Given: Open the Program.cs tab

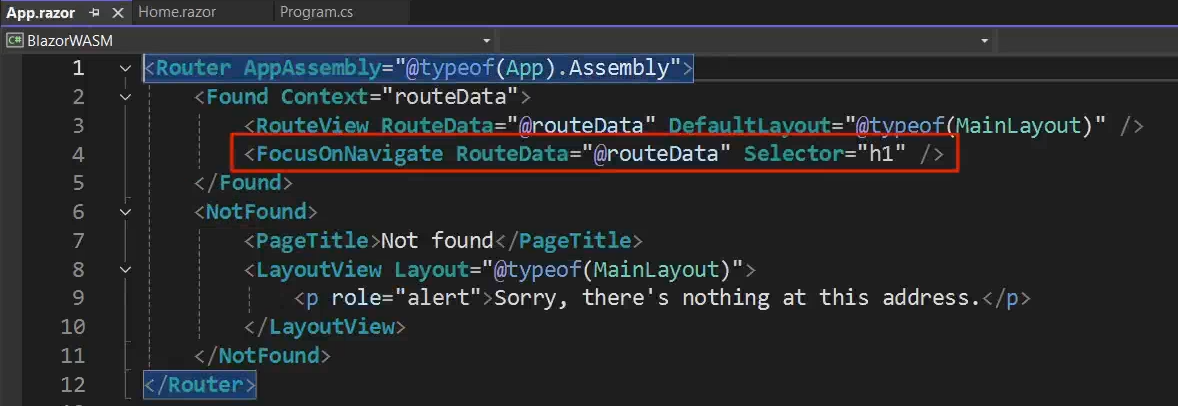Looking at the screenshot, I should tap(316, 12).
